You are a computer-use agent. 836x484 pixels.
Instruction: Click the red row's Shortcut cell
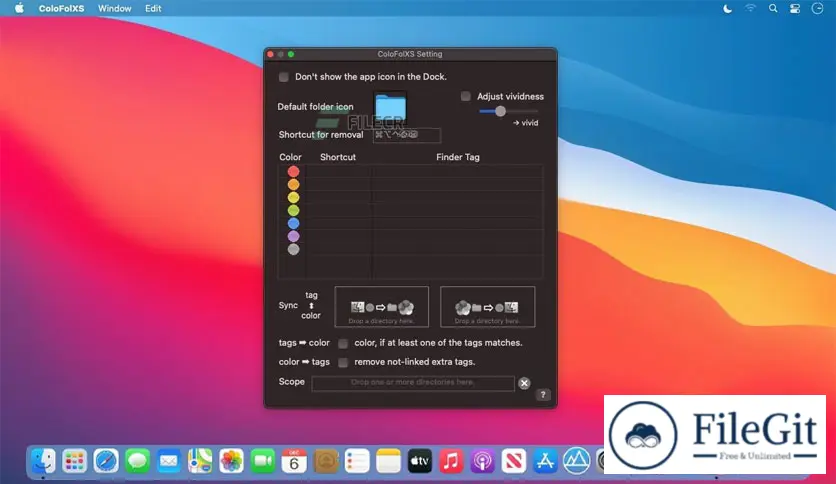[x=339, y=172]
